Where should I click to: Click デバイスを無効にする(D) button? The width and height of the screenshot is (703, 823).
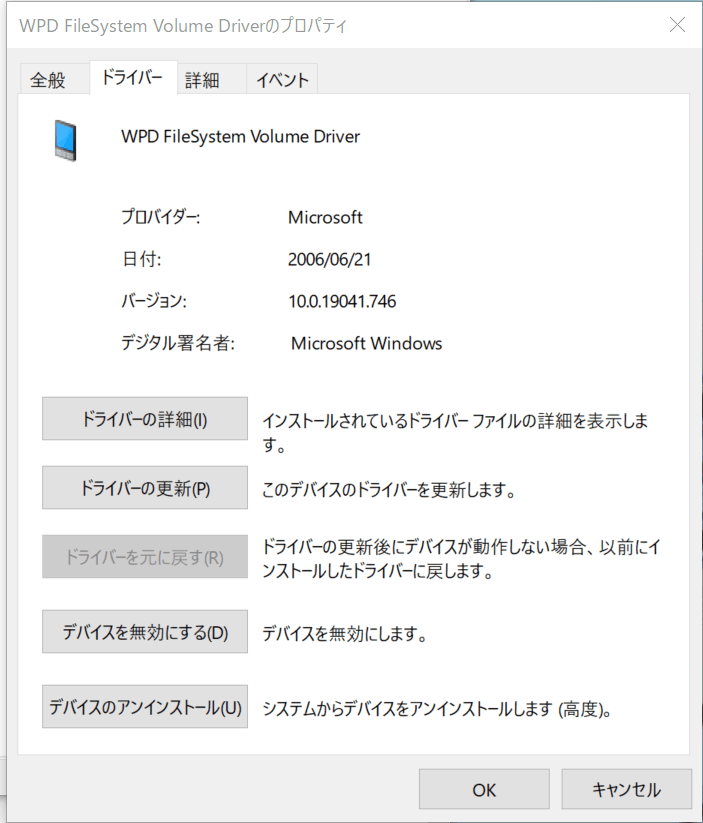tap(145, 632)
